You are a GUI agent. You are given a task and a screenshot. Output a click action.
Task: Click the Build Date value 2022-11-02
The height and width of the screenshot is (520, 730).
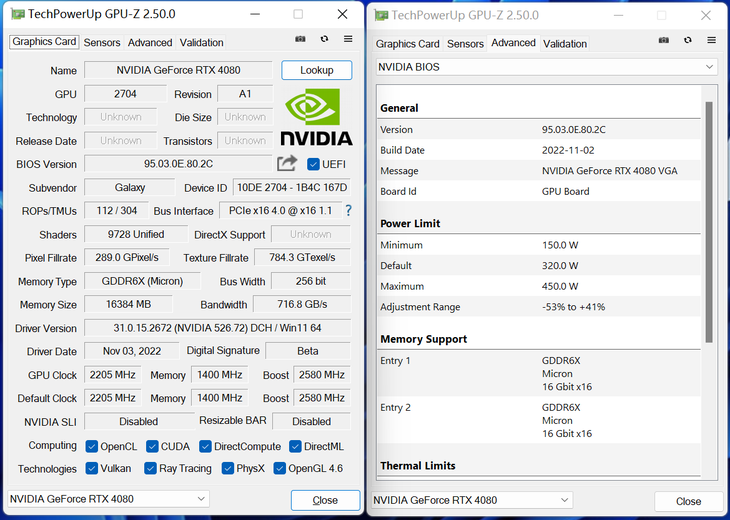[x=568, y=150]
